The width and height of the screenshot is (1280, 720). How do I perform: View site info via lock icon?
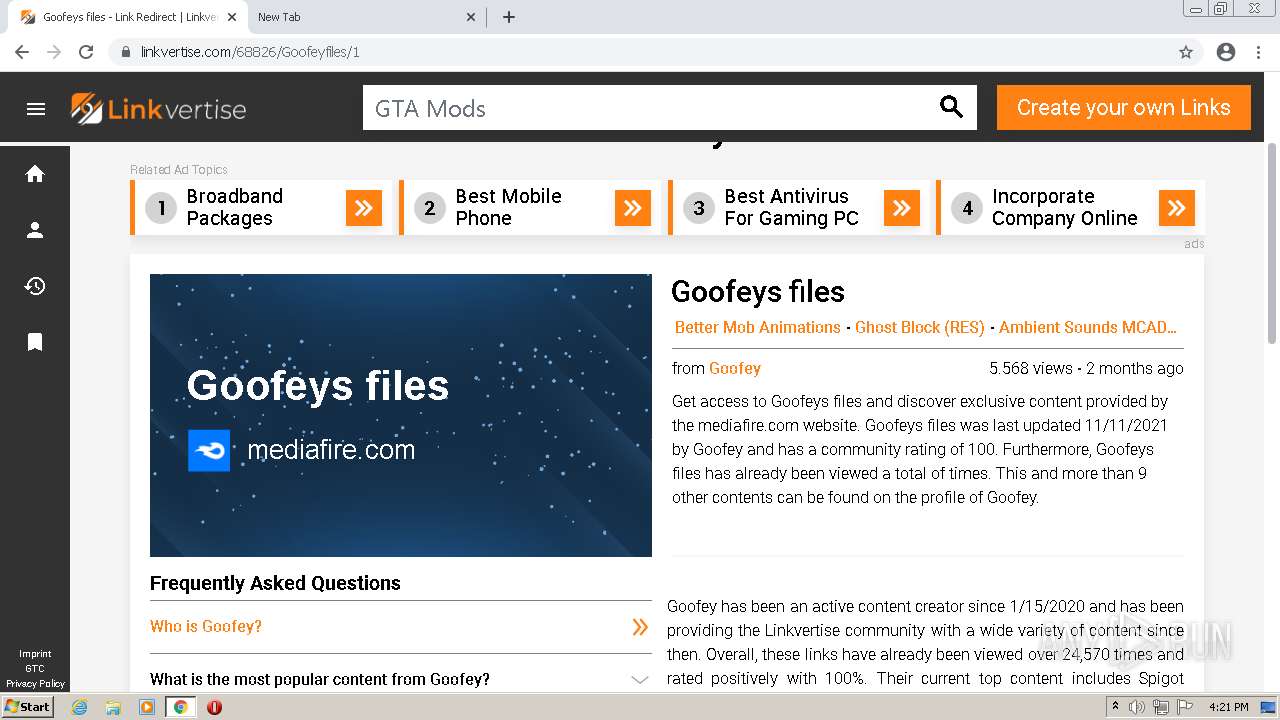[x=126, y=52]
